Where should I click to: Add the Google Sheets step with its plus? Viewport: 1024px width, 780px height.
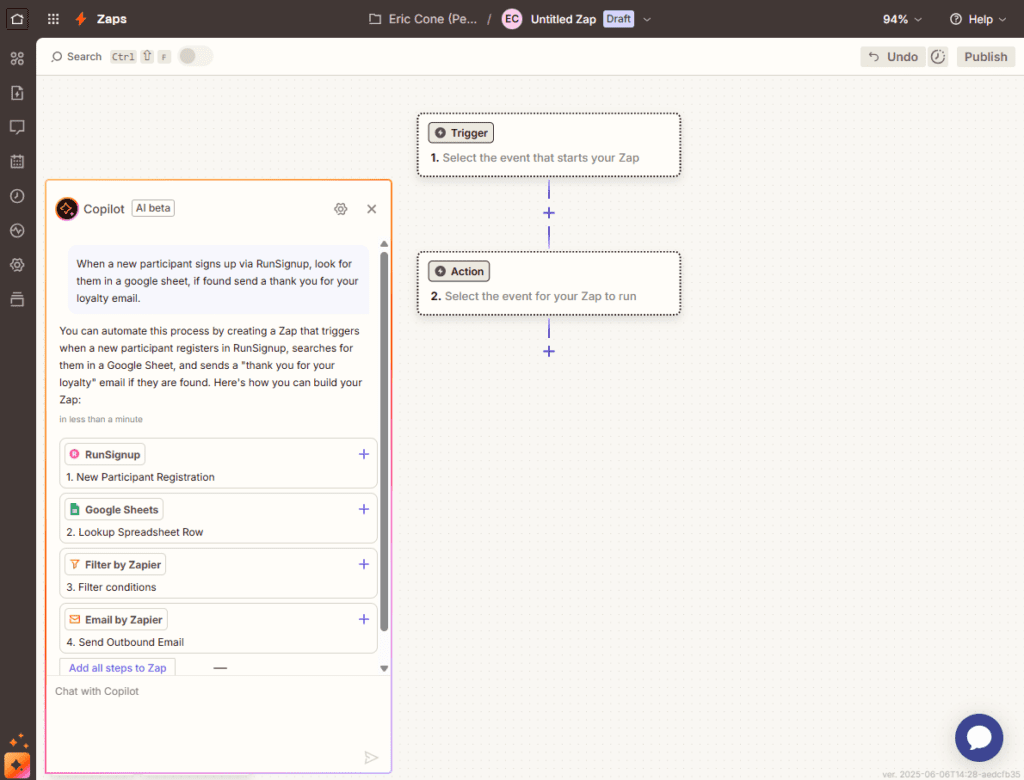364,509
